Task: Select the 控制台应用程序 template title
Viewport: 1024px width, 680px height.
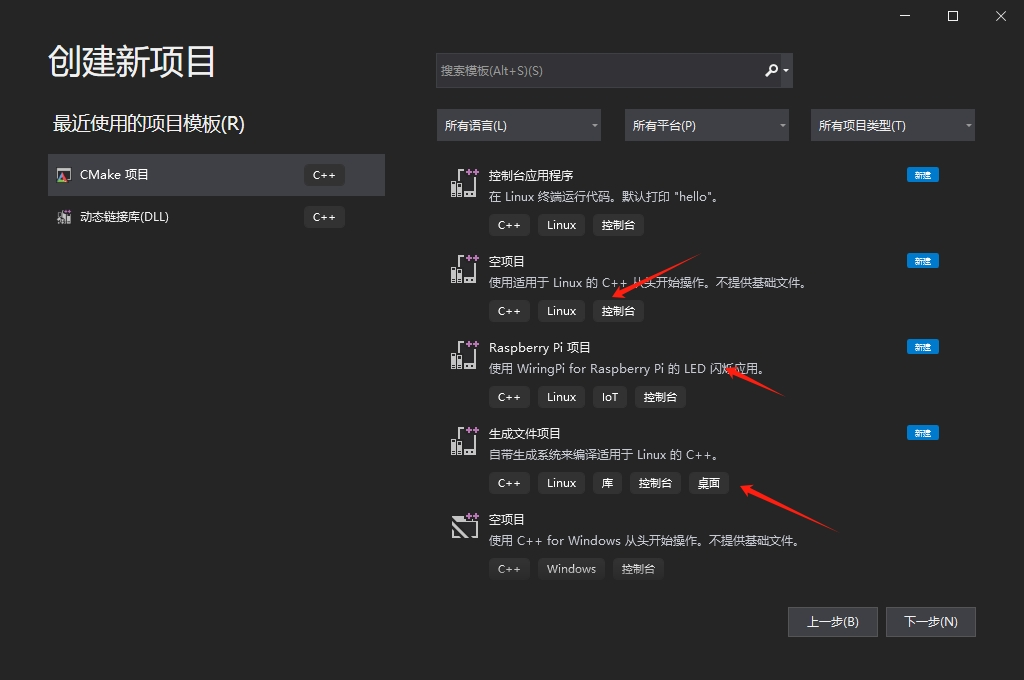Action: pyautogui.click(x=531, y=175)
